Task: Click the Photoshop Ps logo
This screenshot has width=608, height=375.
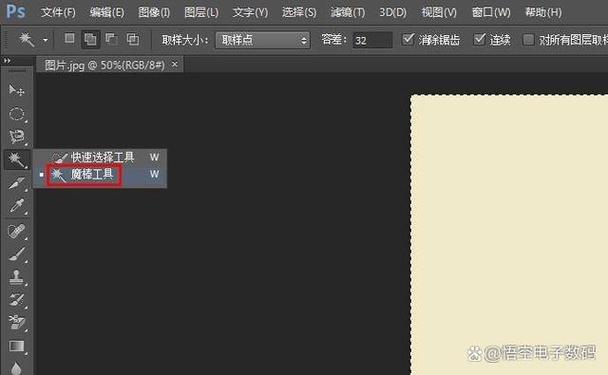Action: [x=16, y=11]
